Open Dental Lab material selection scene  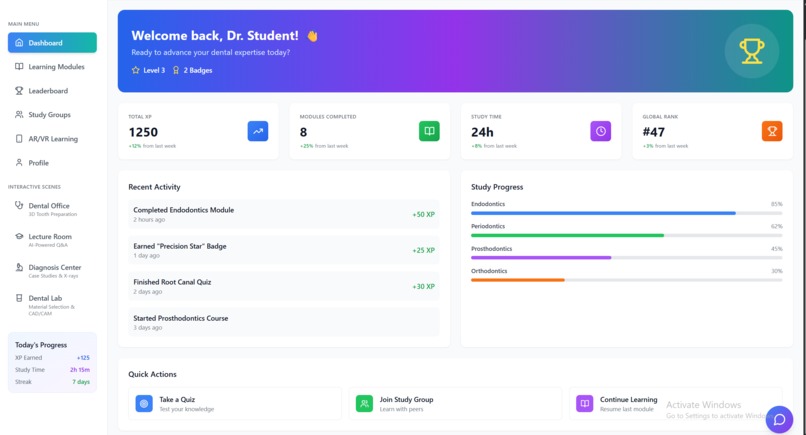[x=52, y=305]
